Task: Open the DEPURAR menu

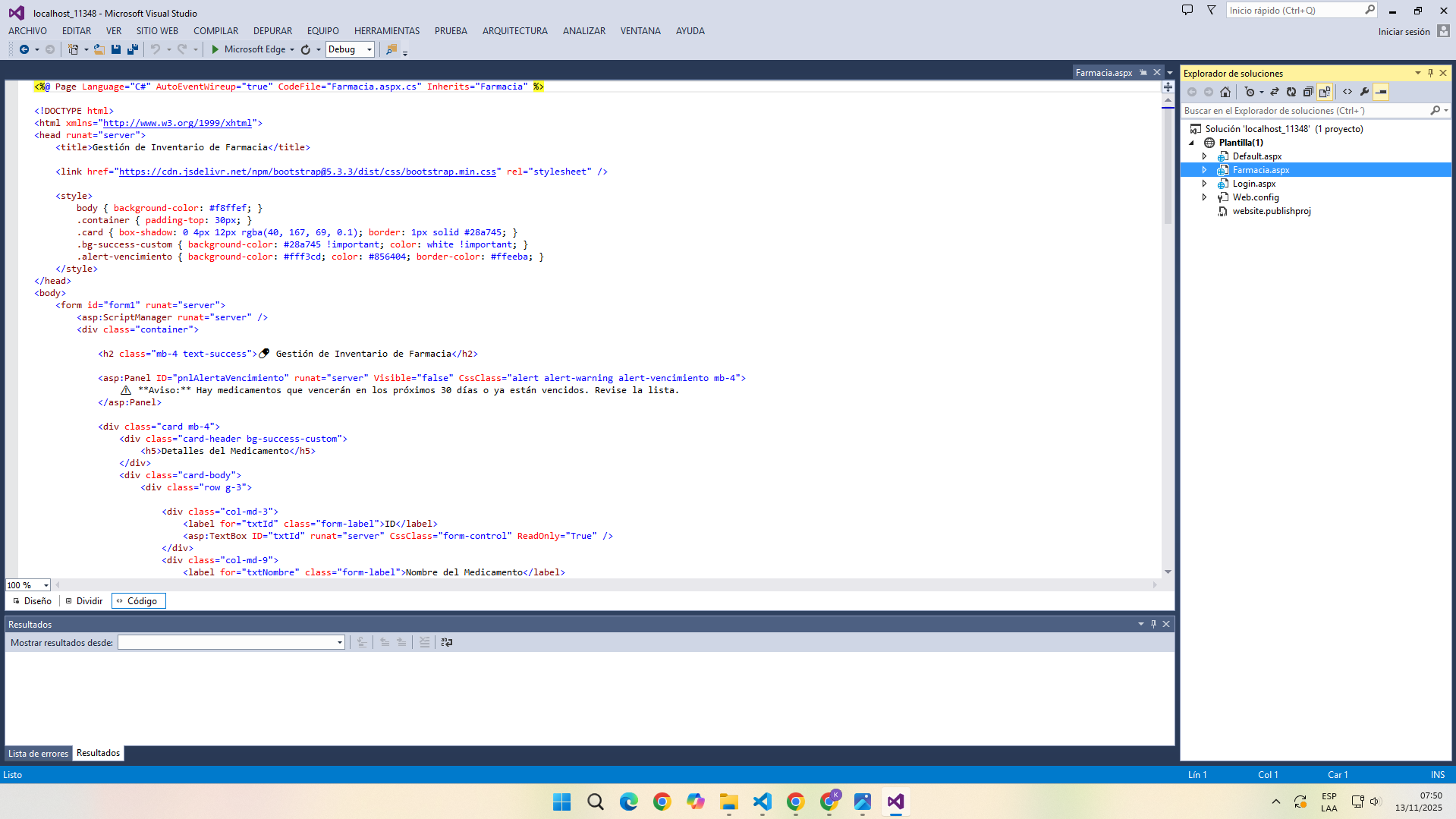Action: (x=272, y=31)
